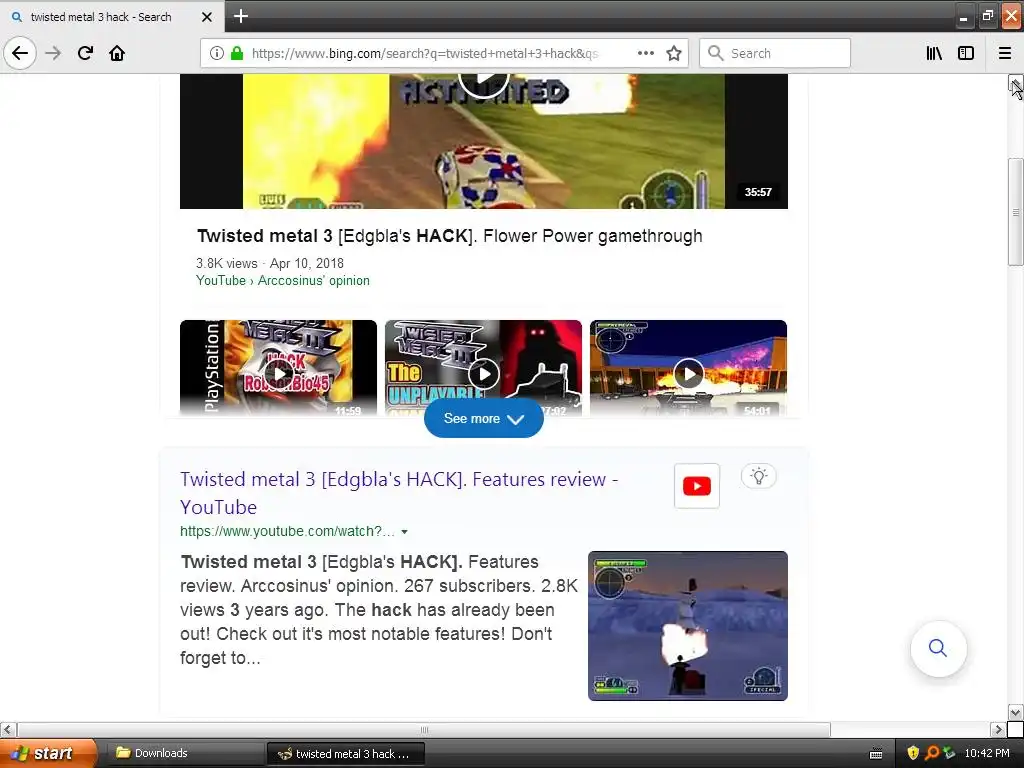Viewport: 1024px width, 768px height.
Task: Show site information icon in address bar
Action: coord(216,53)
